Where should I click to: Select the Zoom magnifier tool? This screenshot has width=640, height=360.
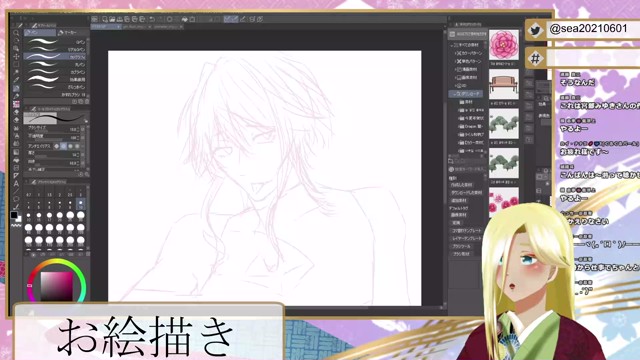(x=16, y=33)
